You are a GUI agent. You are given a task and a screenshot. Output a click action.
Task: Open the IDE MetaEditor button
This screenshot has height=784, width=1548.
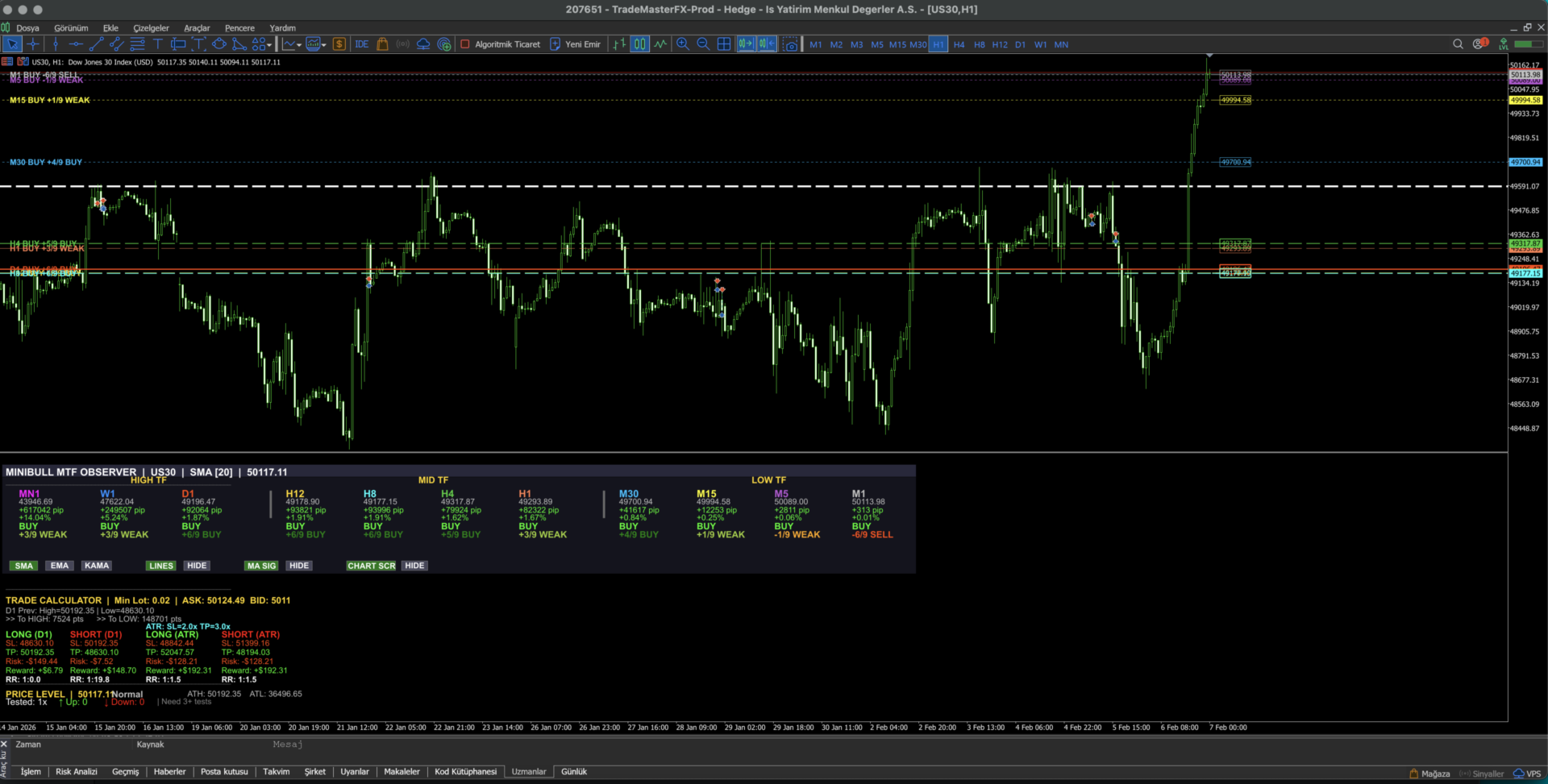tap(362, 44)
